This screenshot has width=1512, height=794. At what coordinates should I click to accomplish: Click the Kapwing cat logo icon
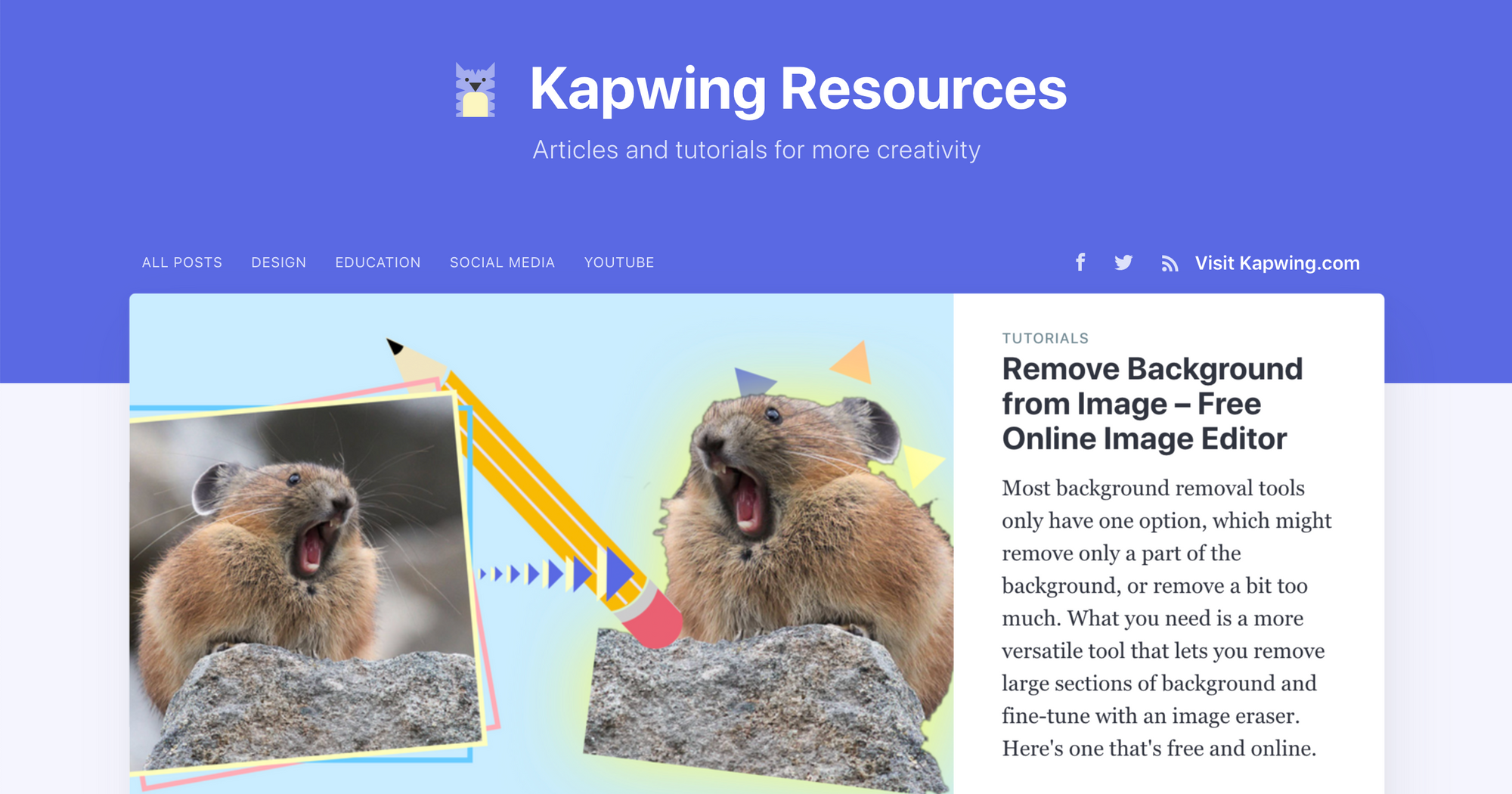(x=476, y=89)
